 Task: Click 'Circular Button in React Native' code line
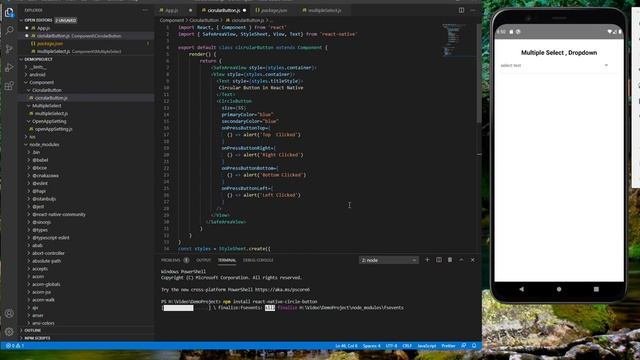(261, 88)
